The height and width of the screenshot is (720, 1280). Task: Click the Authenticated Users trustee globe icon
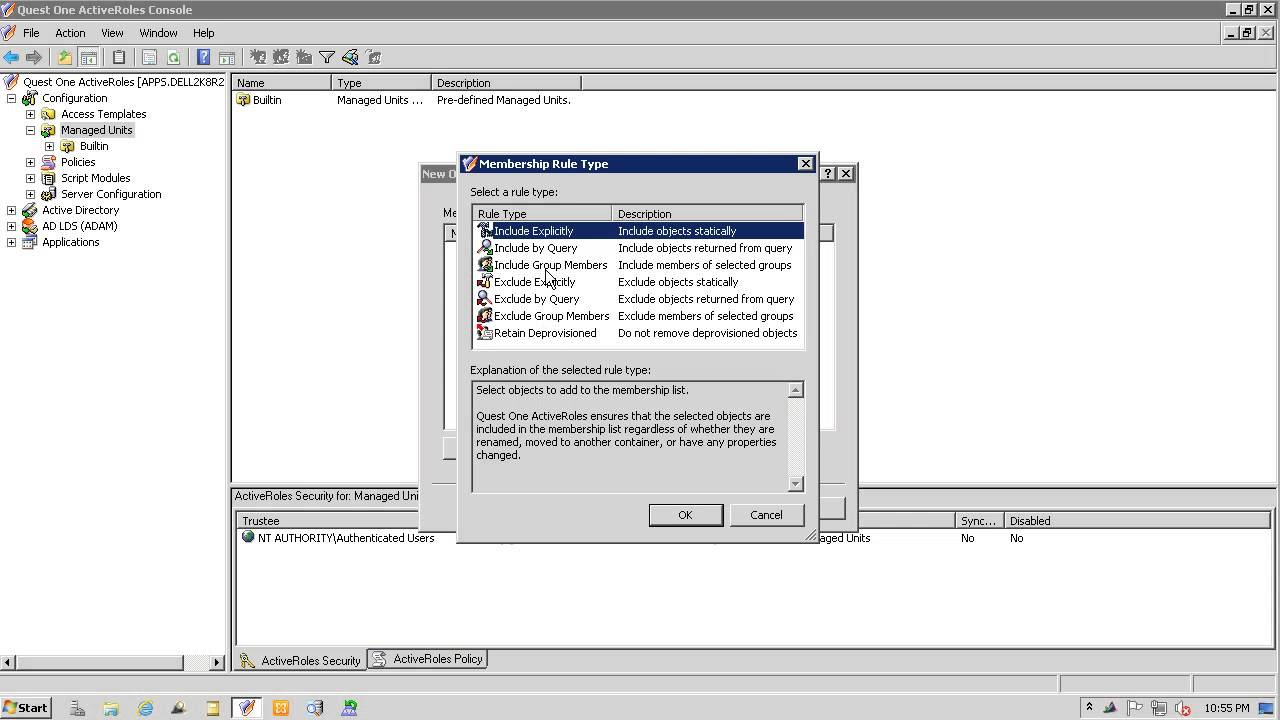[248, 537]
